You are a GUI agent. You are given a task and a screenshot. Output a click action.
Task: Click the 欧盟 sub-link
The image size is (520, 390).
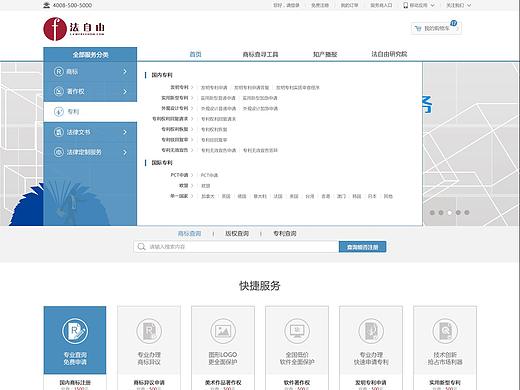click(x=206, y=186)
